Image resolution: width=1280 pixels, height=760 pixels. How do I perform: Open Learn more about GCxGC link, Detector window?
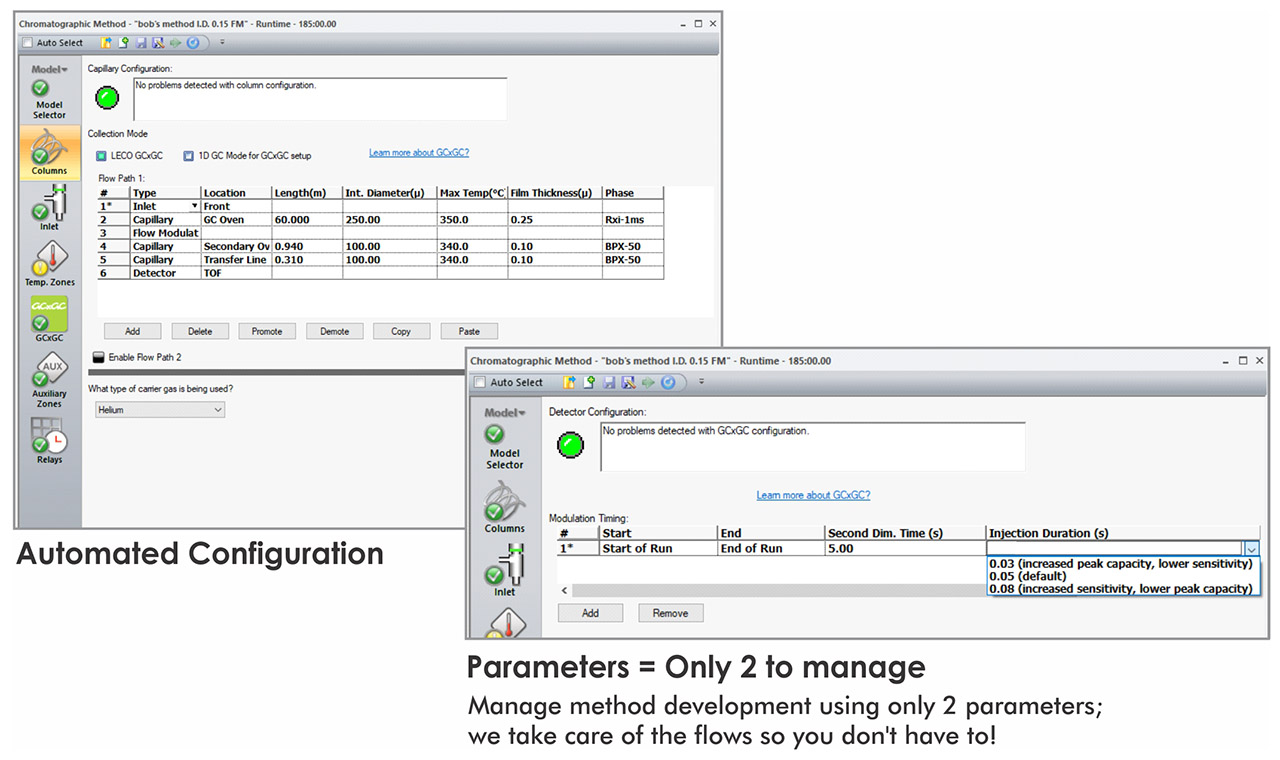coord(813,495)
